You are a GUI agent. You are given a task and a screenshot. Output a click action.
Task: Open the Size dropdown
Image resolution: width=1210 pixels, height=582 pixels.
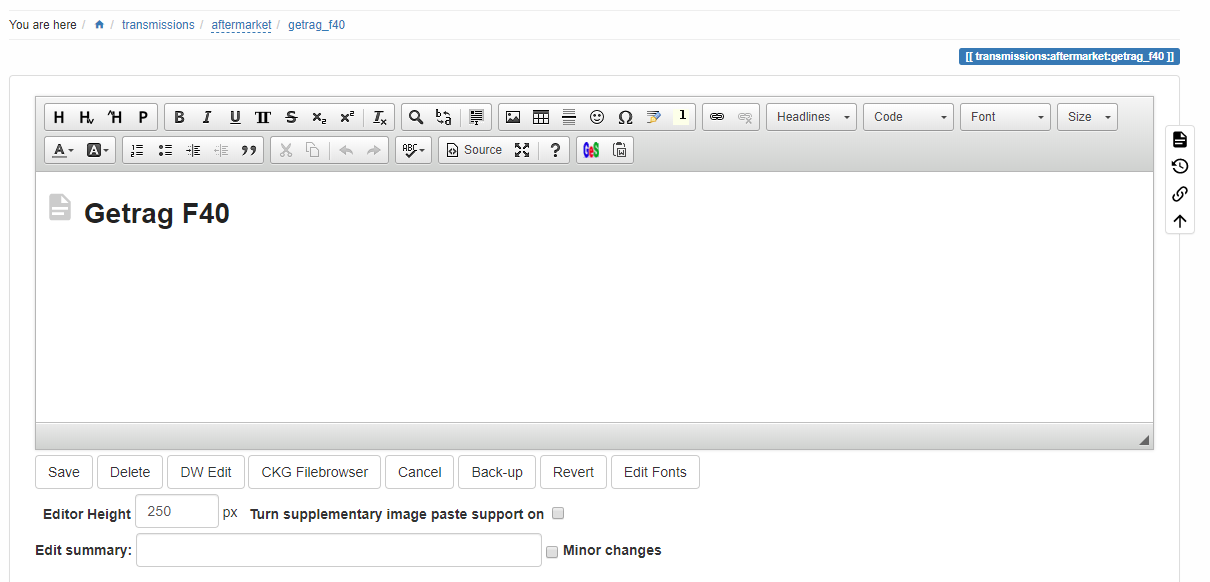coord(1087,117)
